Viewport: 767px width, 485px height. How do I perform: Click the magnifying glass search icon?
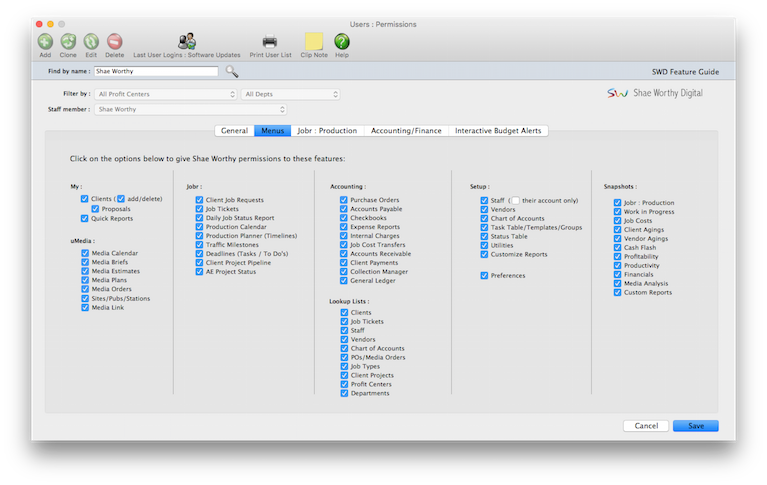(x=232, y=72)
